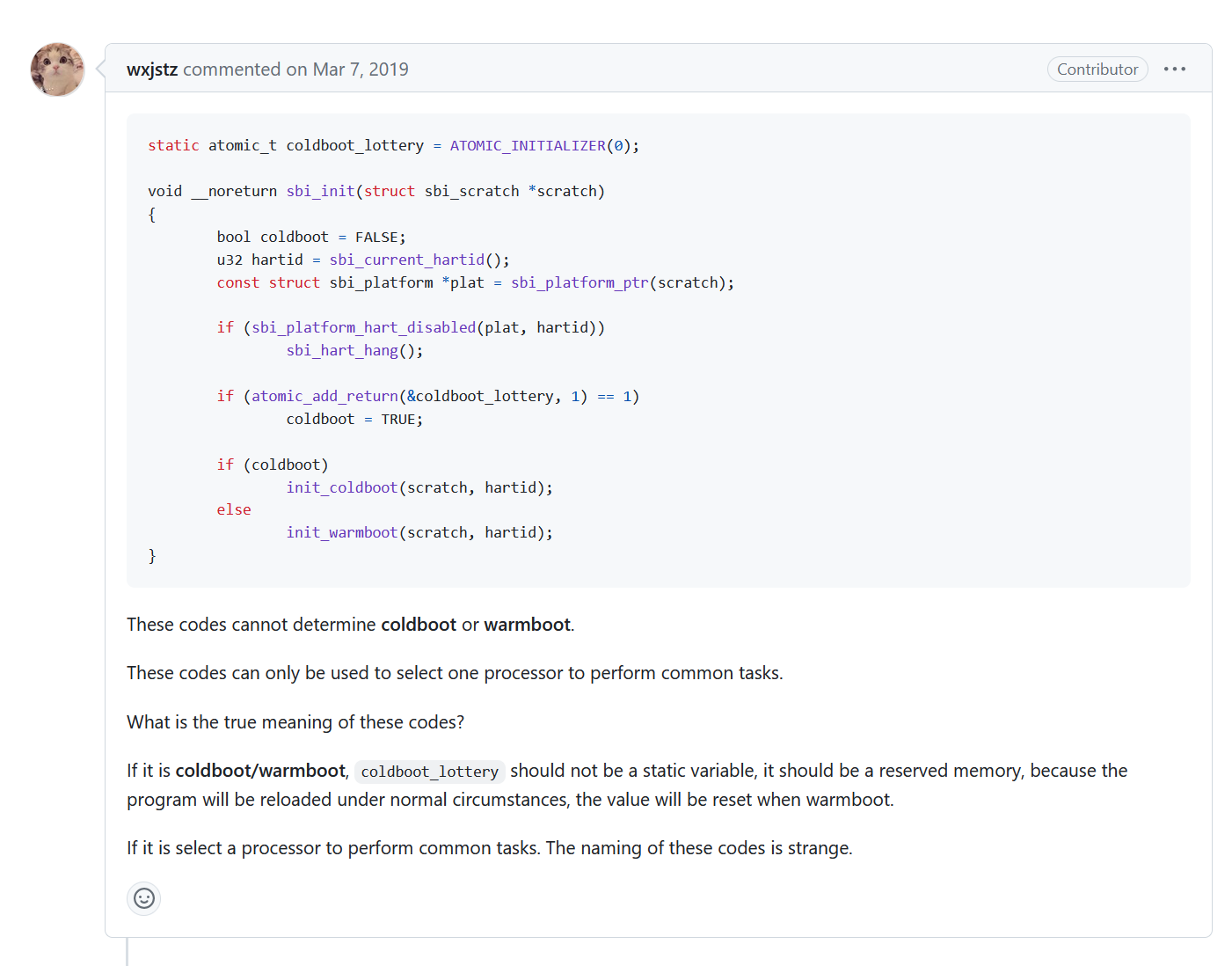Viewport: 1232px width, 966px height.
Task: Click the Contributor badge
Action: 1097,70
